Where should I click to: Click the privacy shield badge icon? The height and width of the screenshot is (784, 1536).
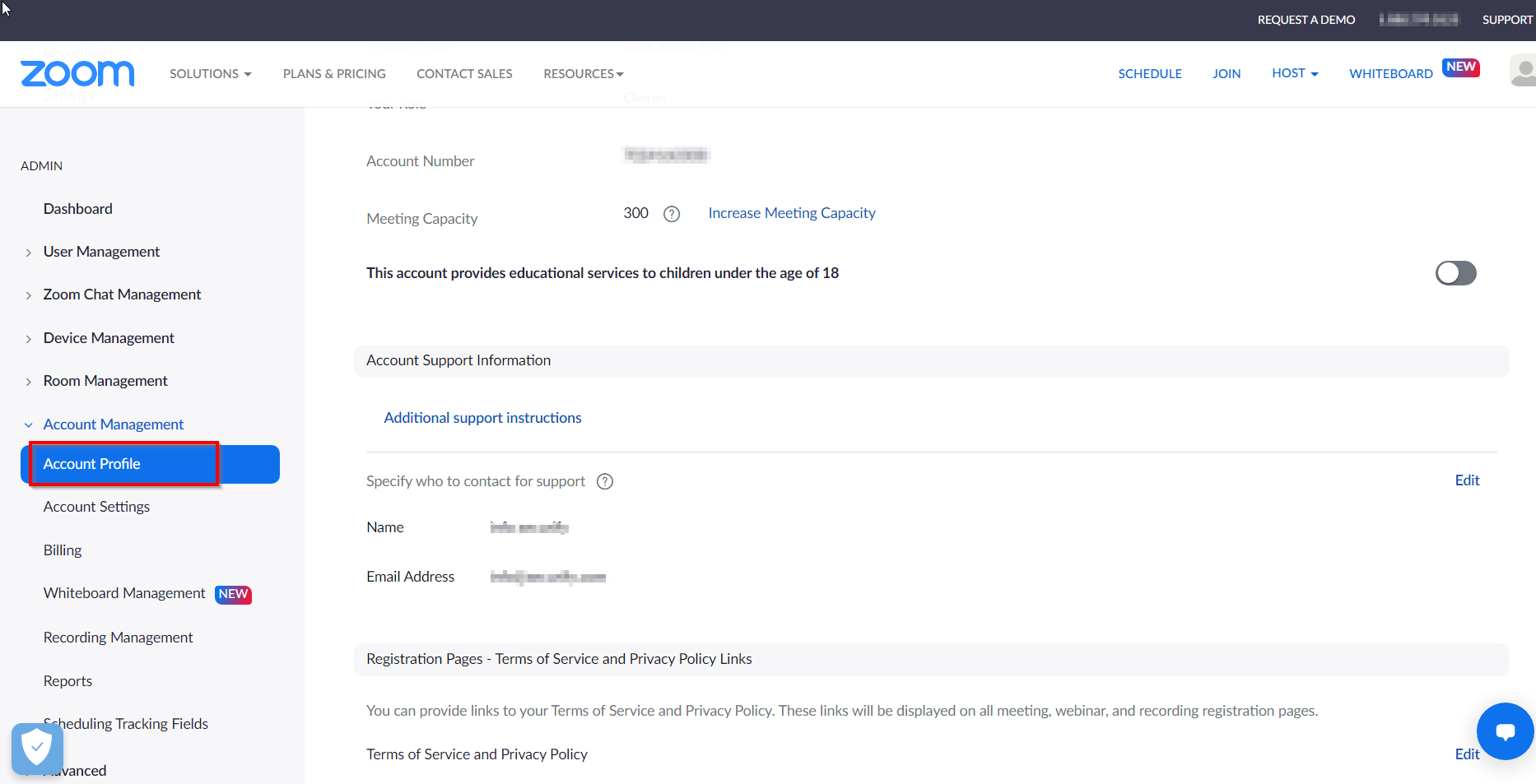(x=37, y=748)
